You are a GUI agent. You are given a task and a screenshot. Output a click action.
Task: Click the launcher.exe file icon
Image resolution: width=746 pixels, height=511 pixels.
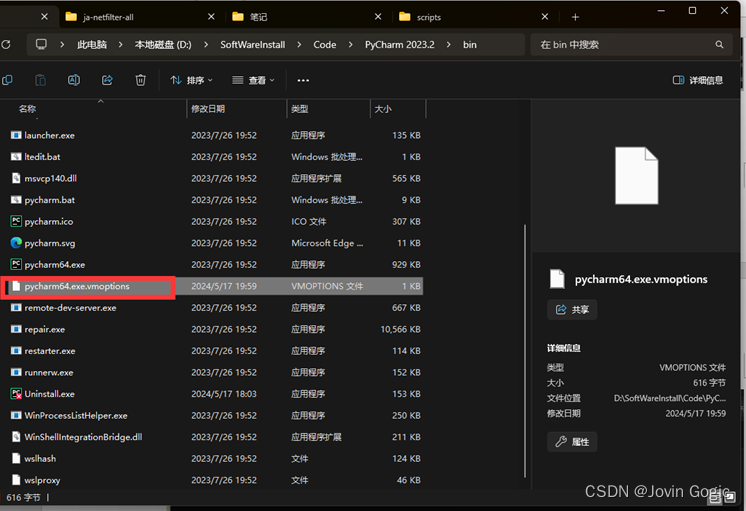click(16, 135)
